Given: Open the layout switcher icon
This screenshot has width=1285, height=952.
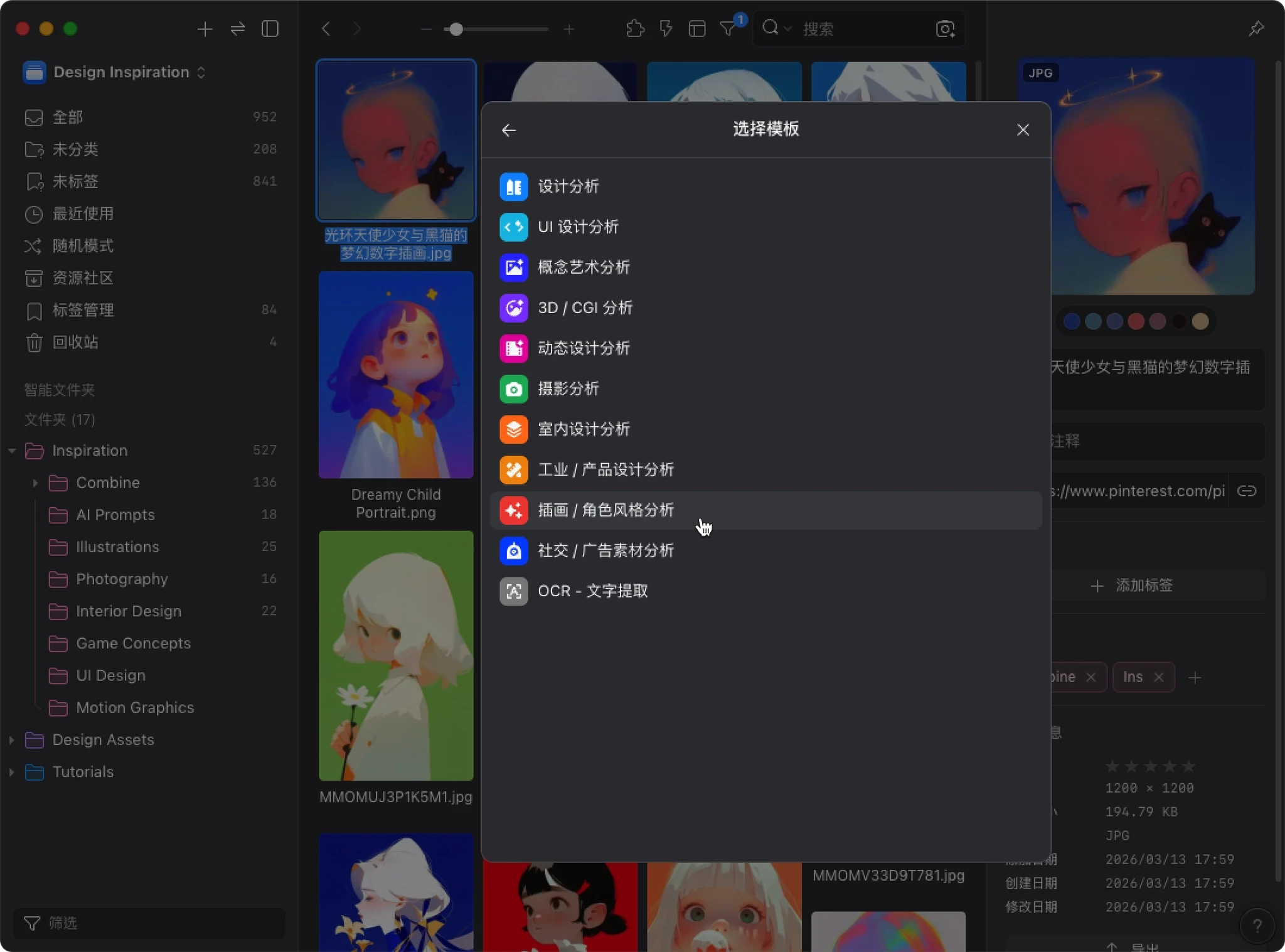Looking at the screenshot, I should point(696,29).
